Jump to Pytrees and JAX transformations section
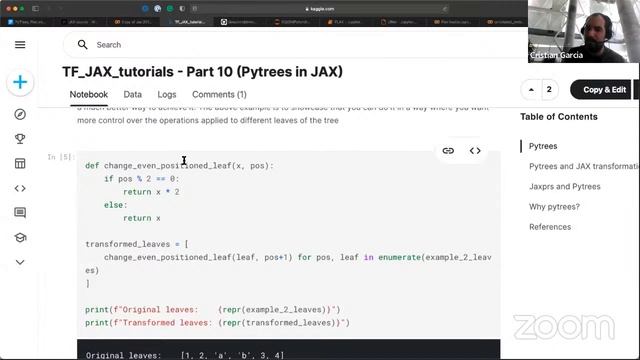This screenshot has width=640, height=360. 584,167
